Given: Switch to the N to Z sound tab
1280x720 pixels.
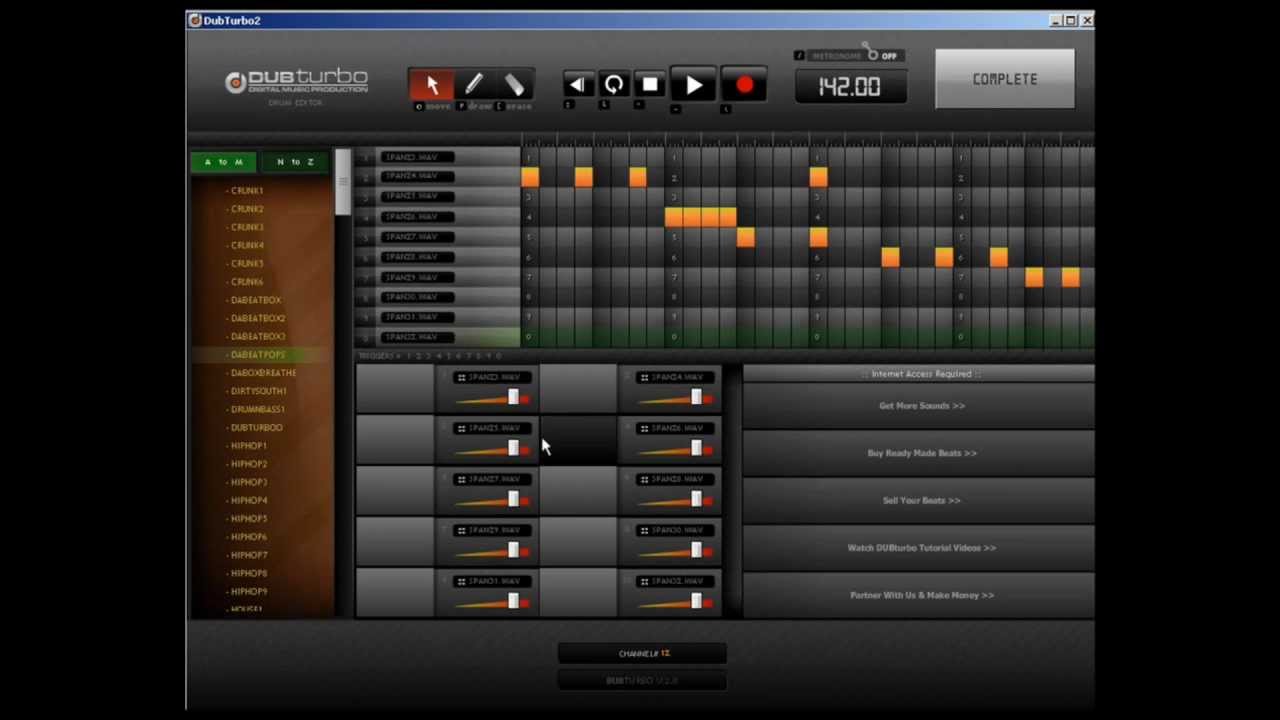Looking at the screenshot, I should (295, 162).
